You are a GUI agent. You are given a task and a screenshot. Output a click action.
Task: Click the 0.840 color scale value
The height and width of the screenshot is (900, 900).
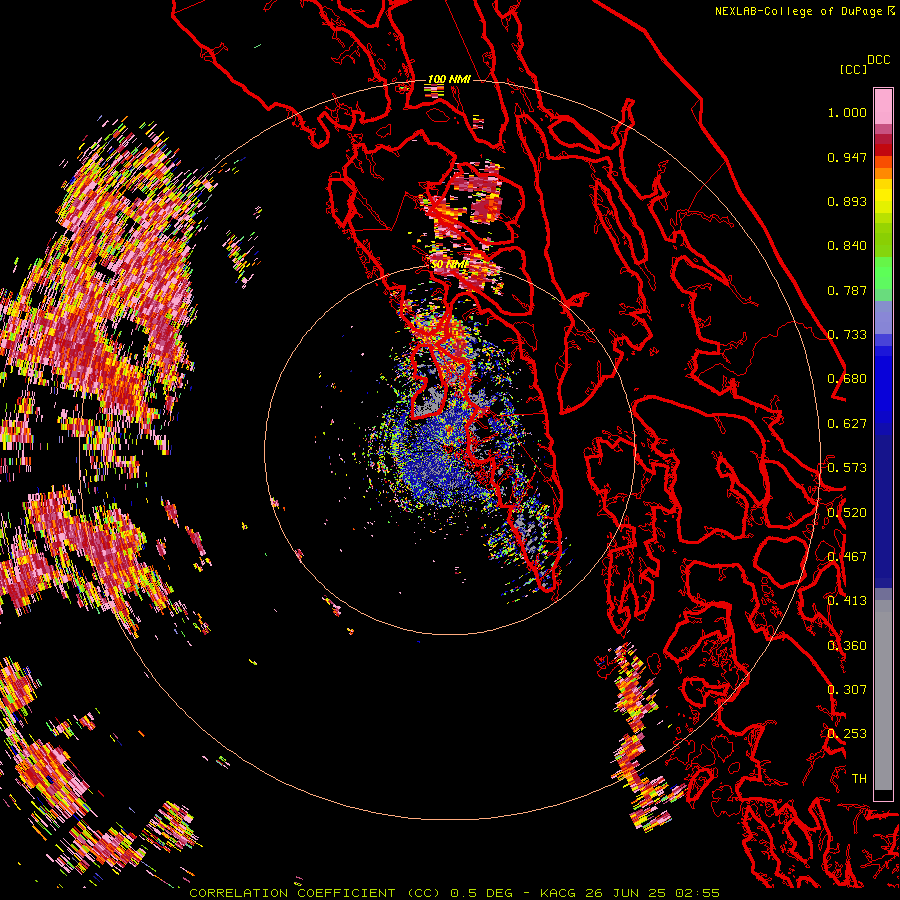click(847, 246)
